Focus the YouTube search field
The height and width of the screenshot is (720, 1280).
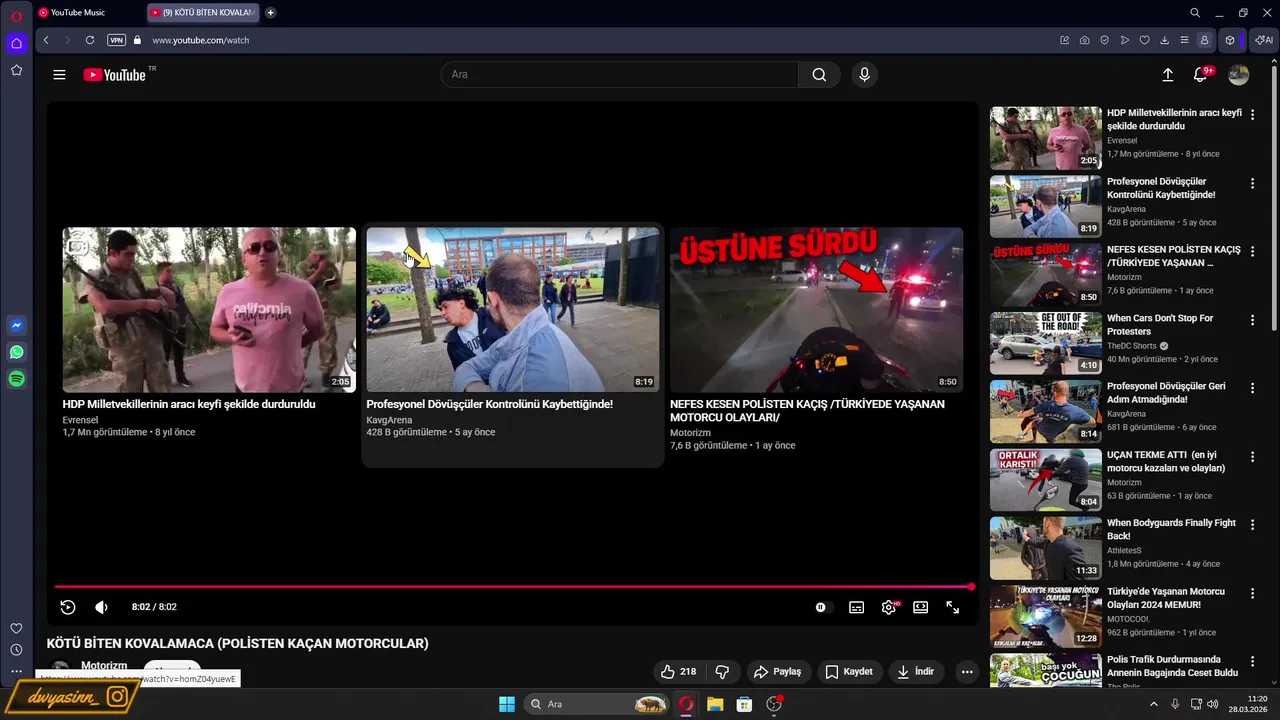620,75
